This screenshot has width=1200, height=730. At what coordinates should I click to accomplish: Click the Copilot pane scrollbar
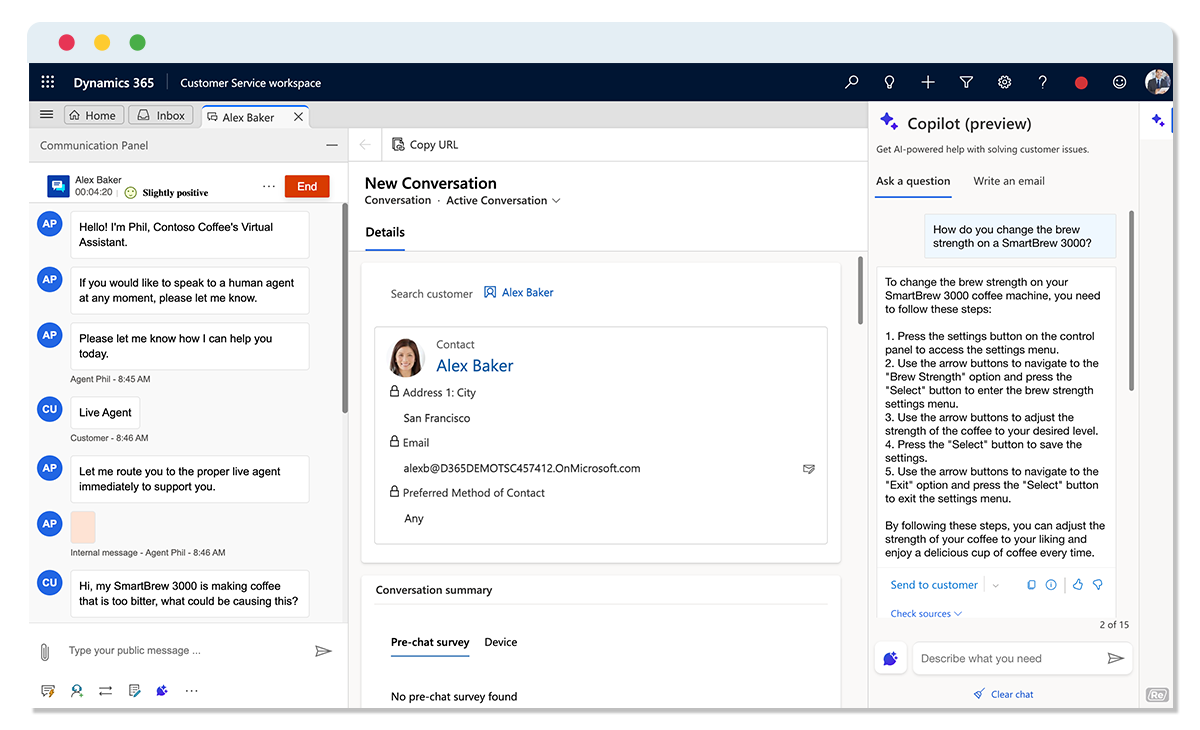point(1131,300)
